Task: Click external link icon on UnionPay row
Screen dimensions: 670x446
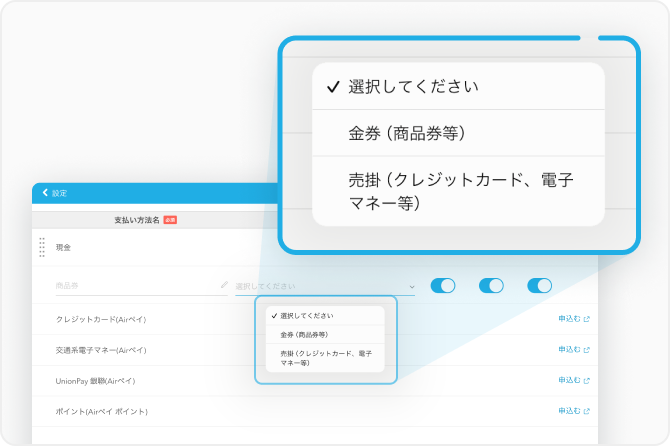Action: tap(587, 381)
